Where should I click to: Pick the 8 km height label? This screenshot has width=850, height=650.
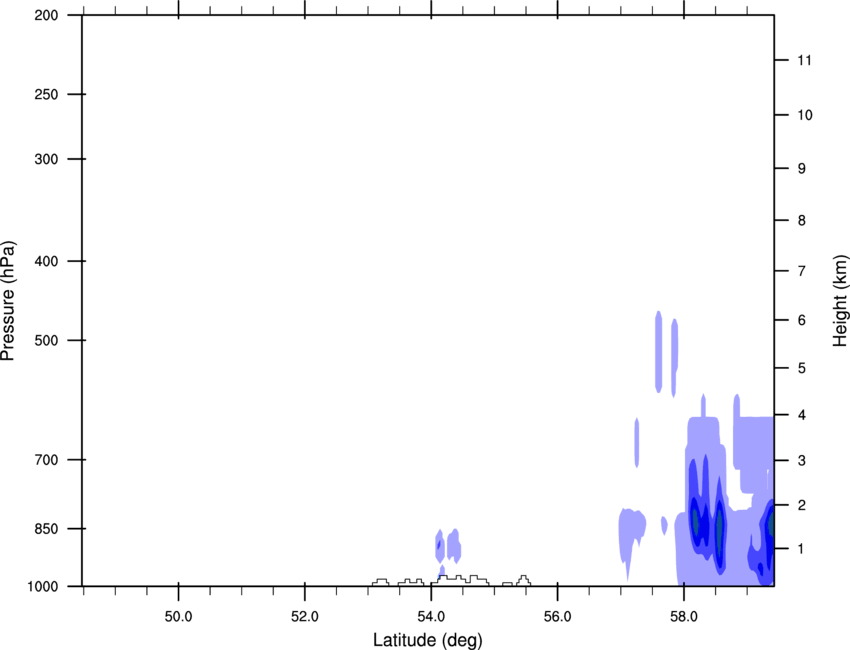tap(802, 221)
